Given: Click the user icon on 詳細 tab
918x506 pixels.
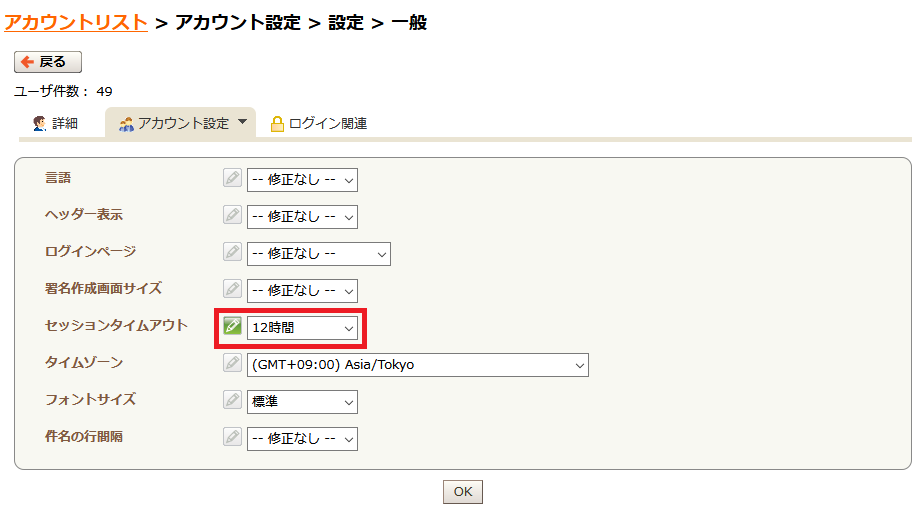Looking at the screenshot, I should pyautogui.click(x=40, y=123).
